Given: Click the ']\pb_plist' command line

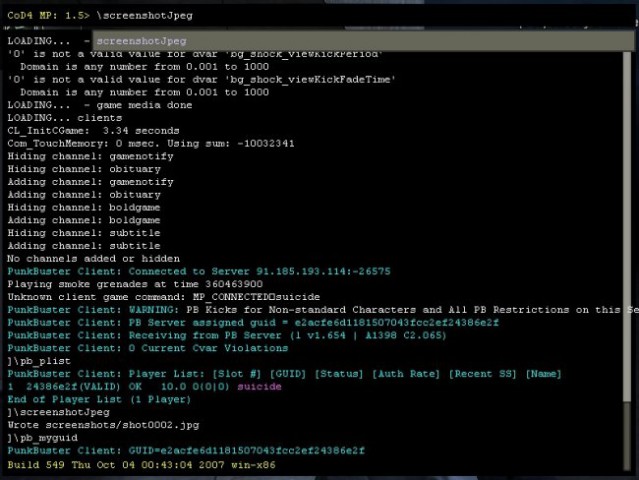Looking at the screenshot, I should coord(39,361).
